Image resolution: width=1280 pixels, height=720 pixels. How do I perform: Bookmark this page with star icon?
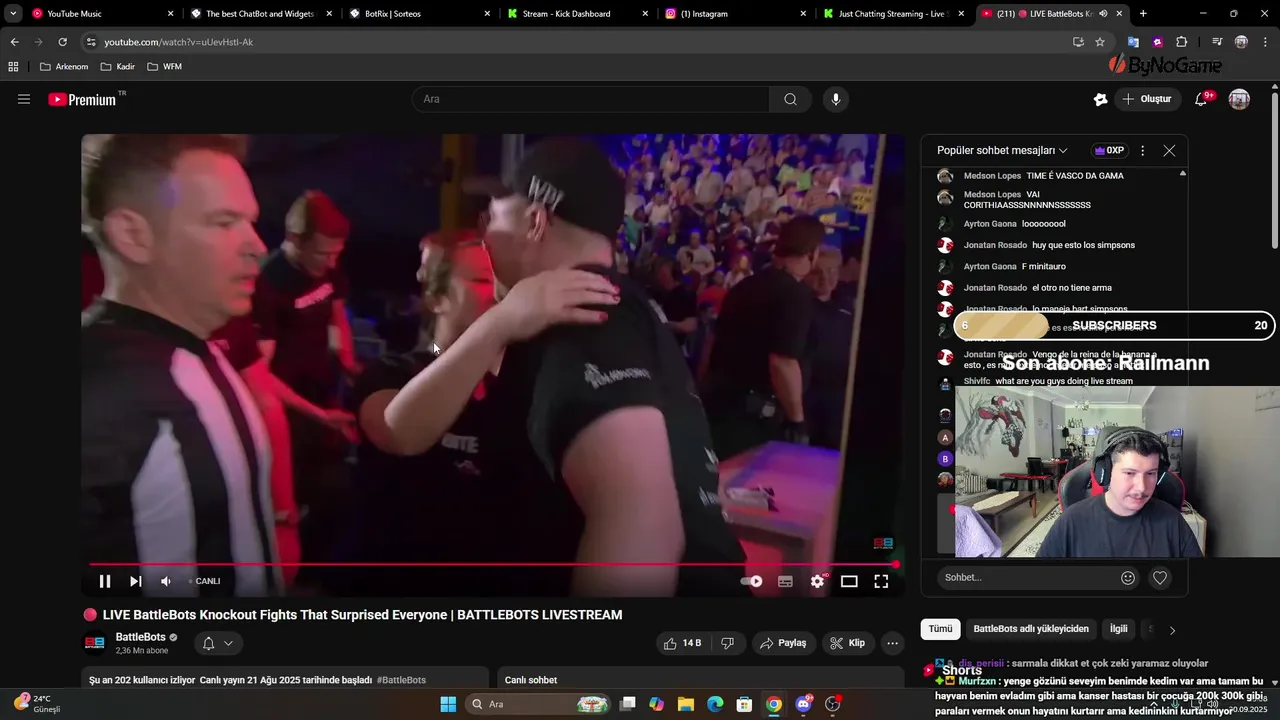tap(1100, 42)
